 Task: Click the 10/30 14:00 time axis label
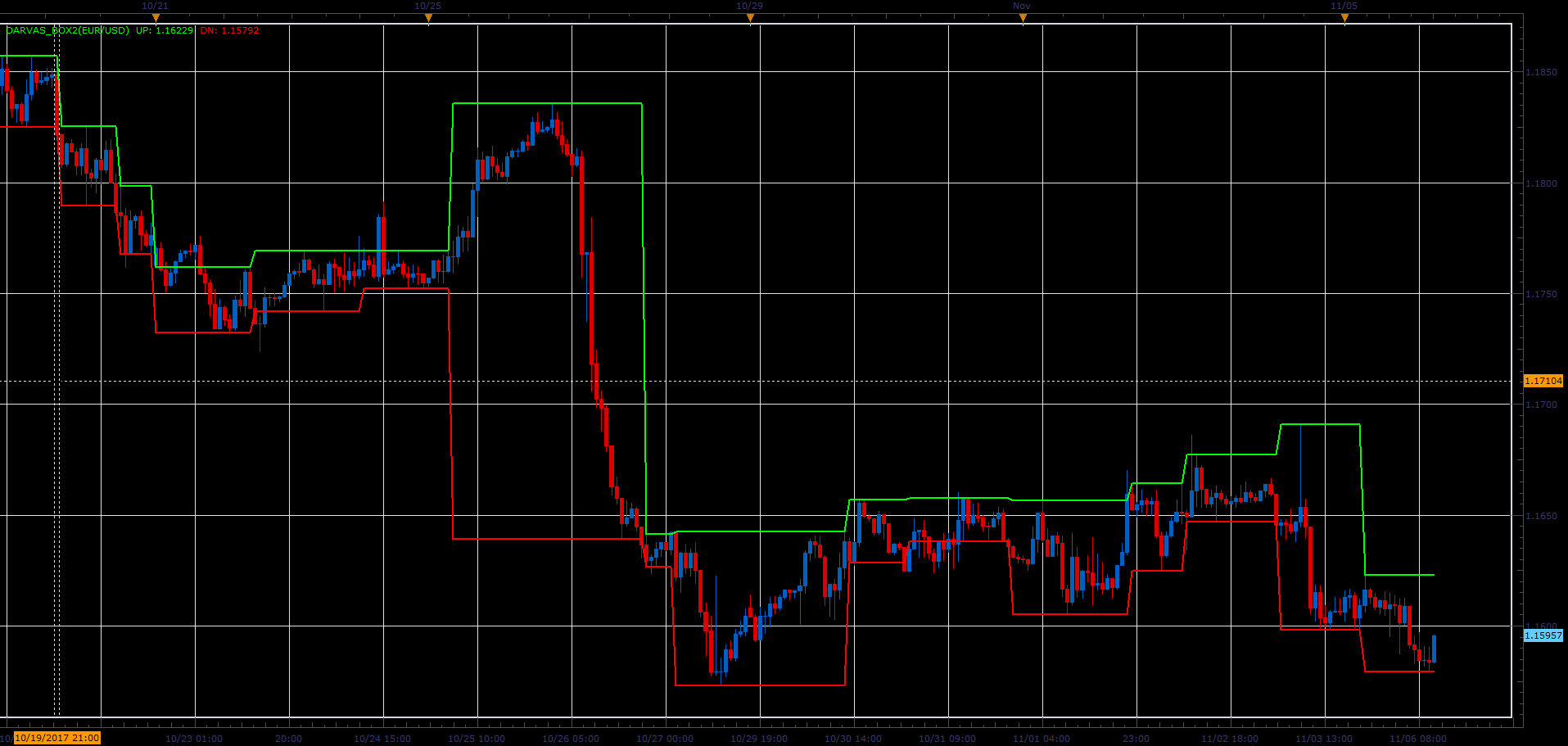853,739
